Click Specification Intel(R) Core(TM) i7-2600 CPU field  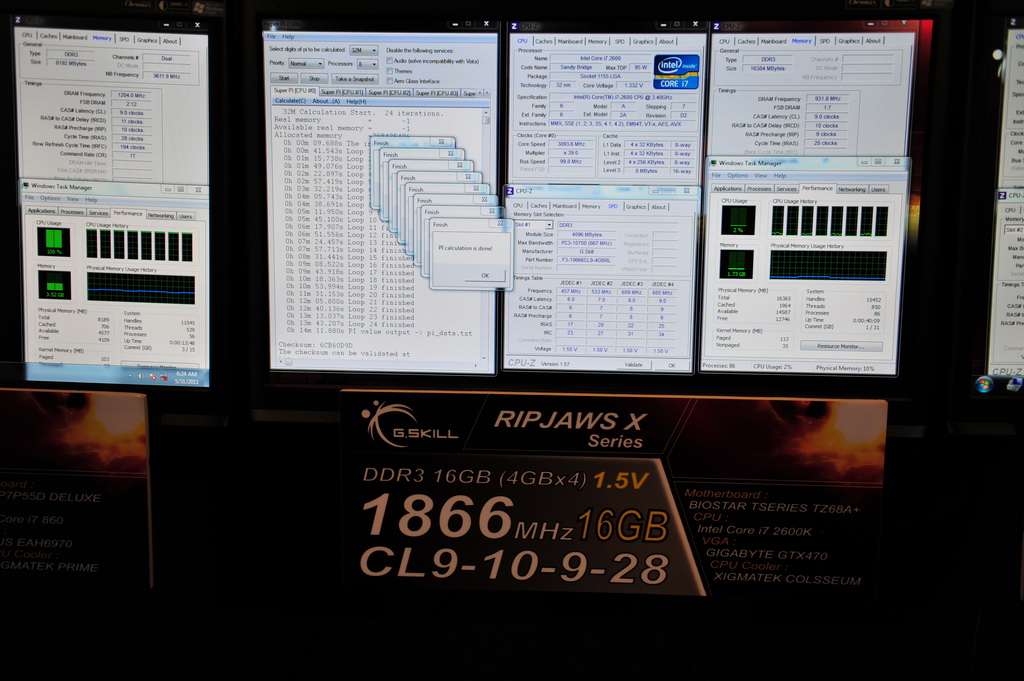pos(622,97)
